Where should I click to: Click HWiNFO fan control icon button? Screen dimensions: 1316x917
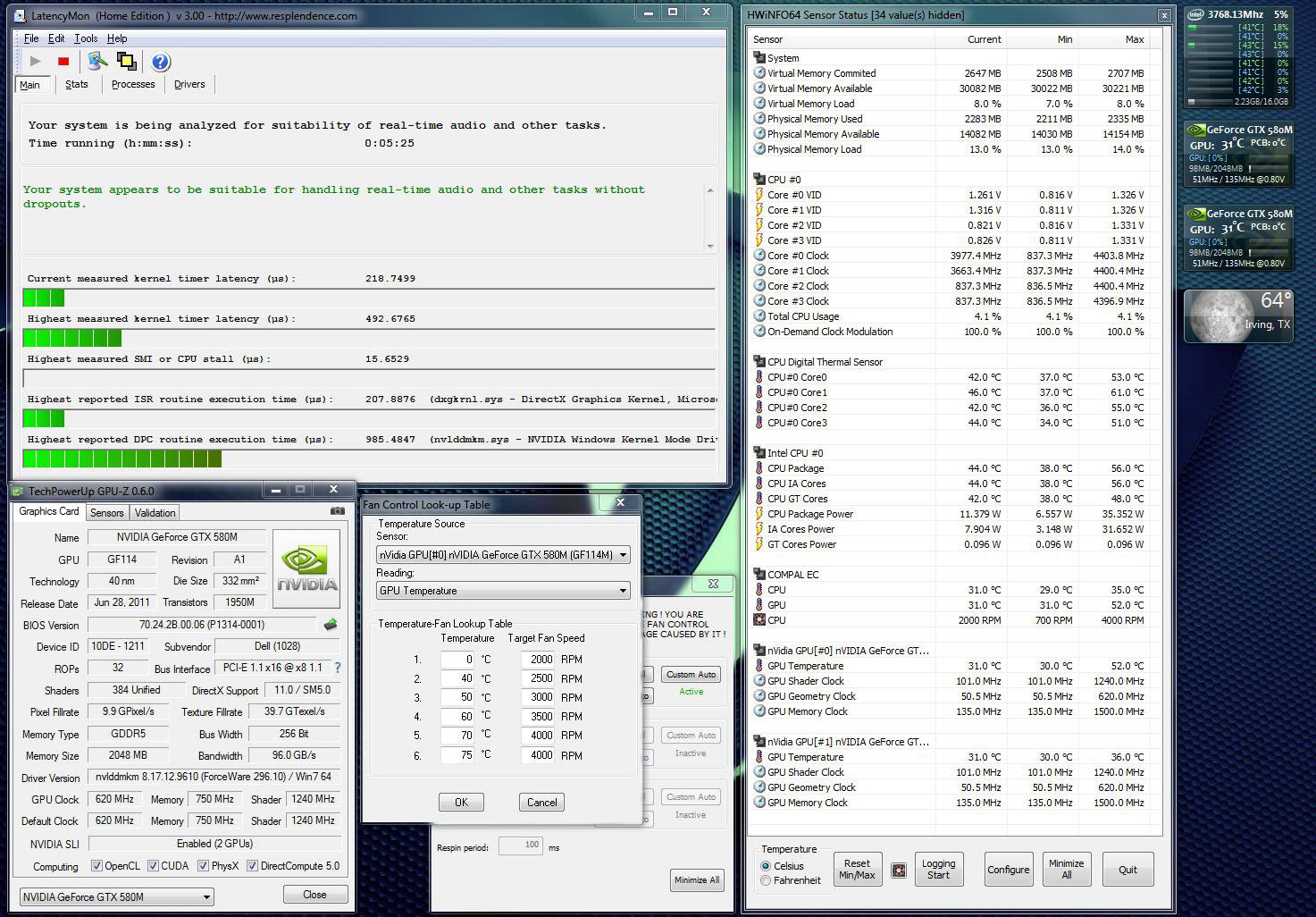point(899,870)
